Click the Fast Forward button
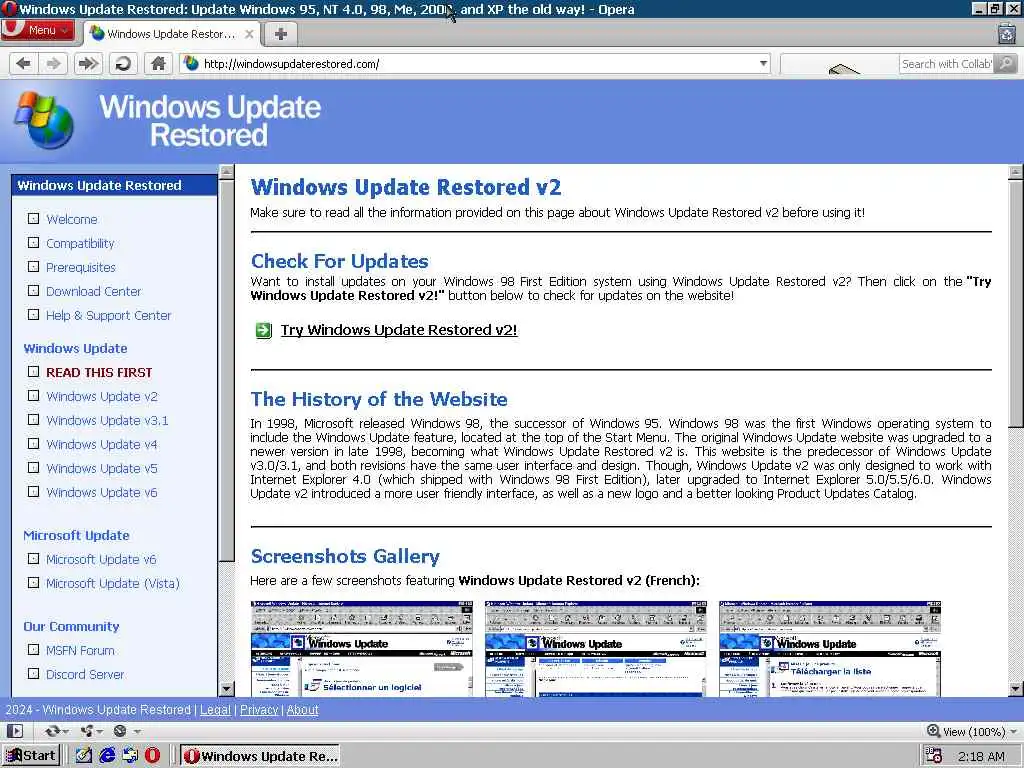 pos(88,63)
